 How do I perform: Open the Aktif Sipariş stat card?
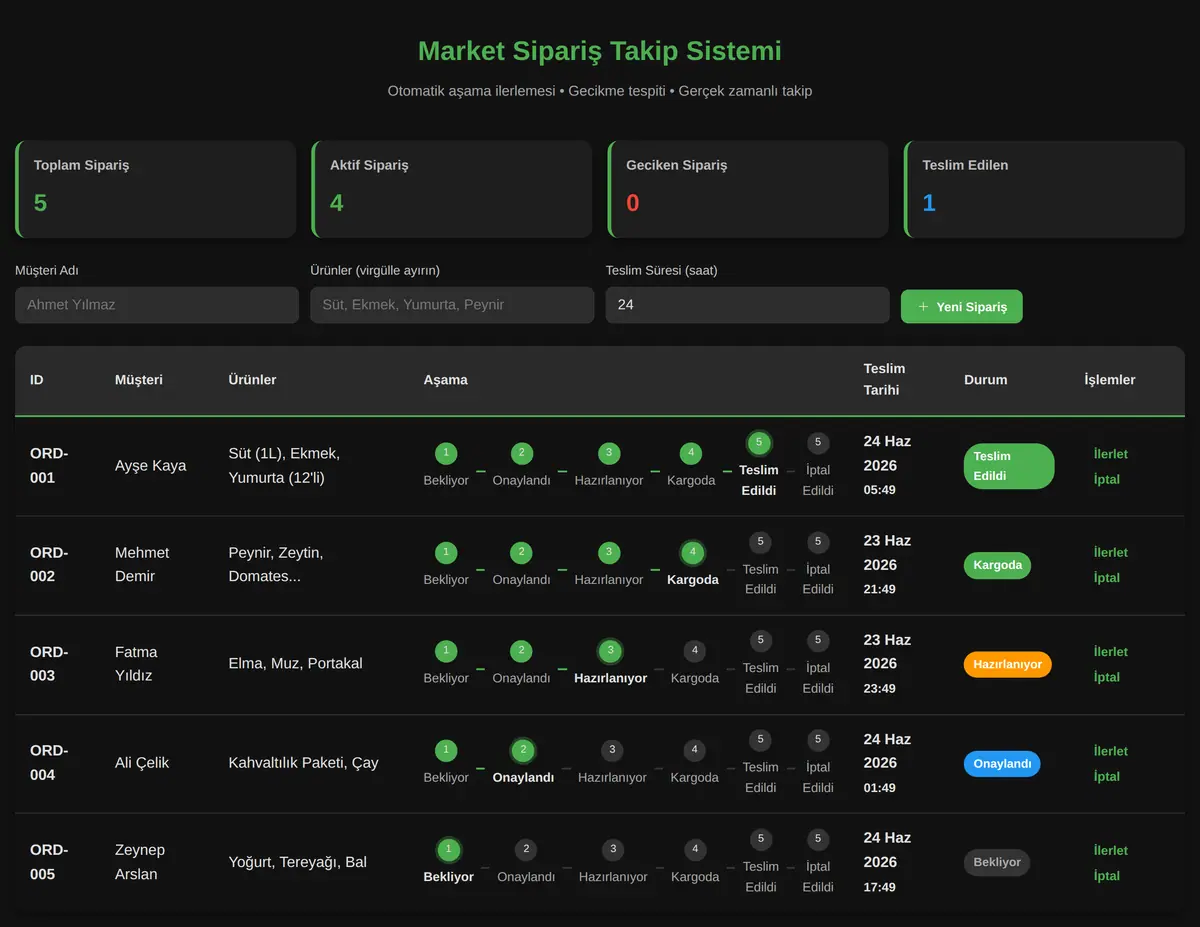452,189
